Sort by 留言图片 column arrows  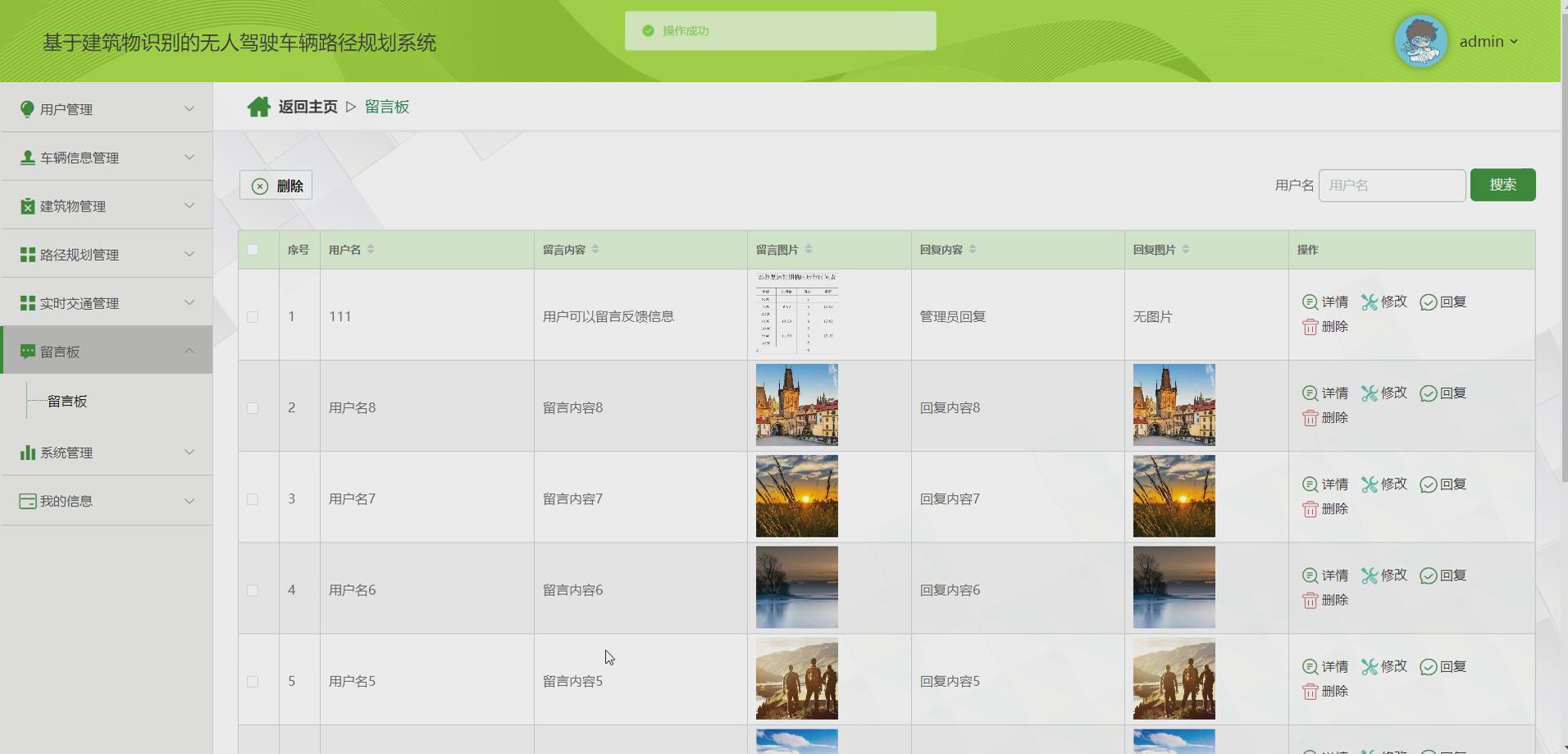coord(809,249)
